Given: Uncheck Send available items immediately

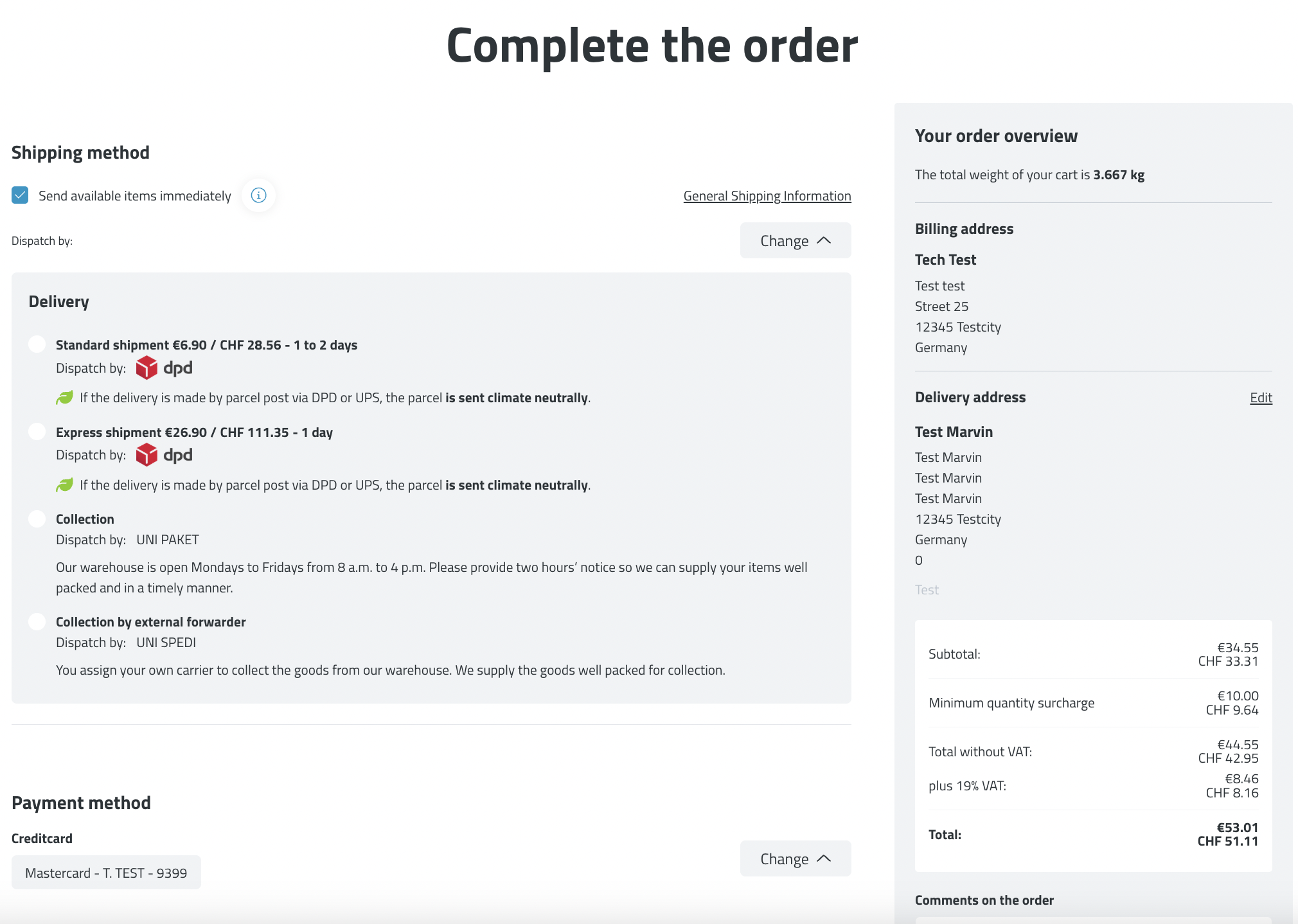Looking at the screenshot, I should [20, 195].
